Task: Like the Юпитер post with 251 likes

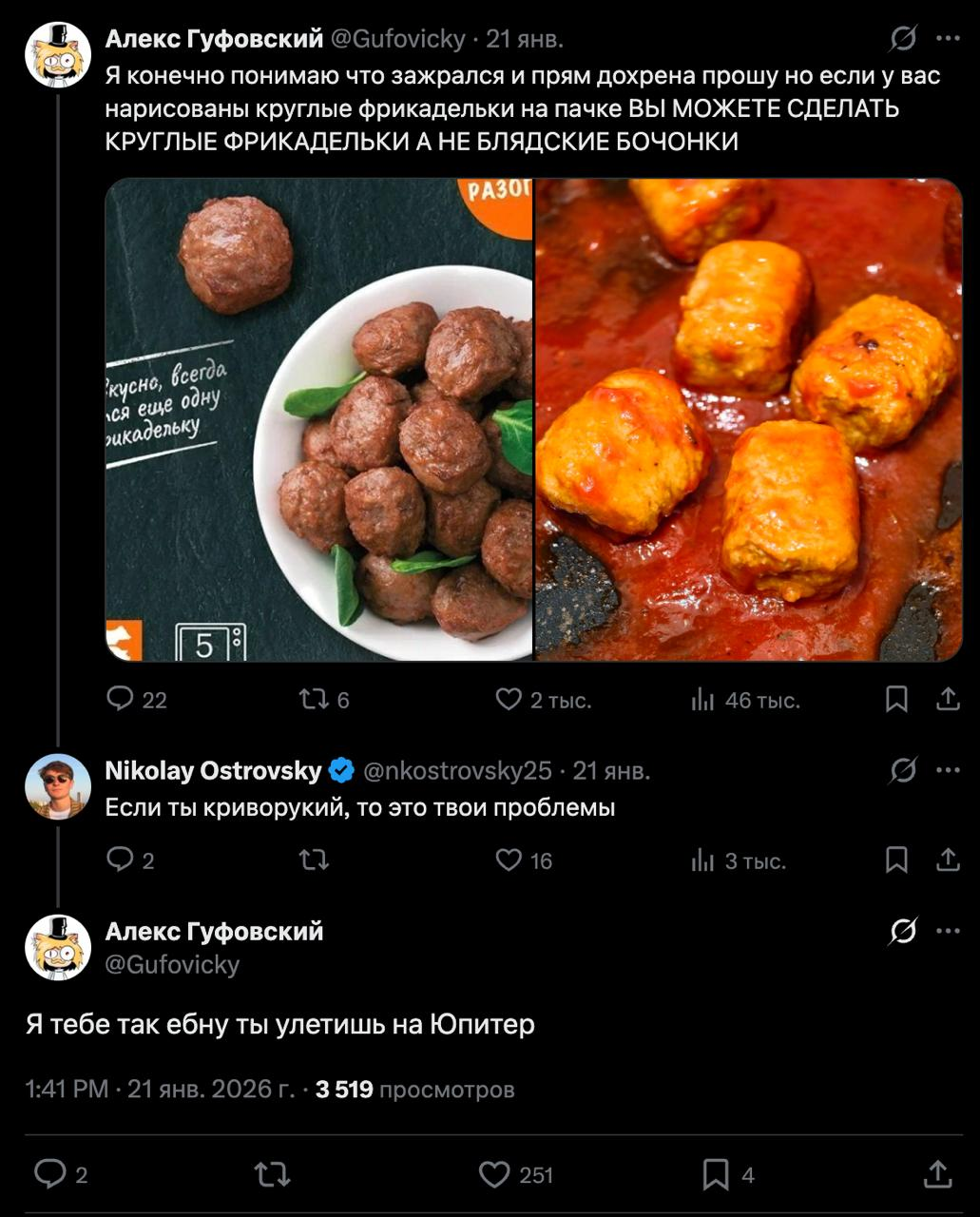Action: click(x=494, y=1174)
